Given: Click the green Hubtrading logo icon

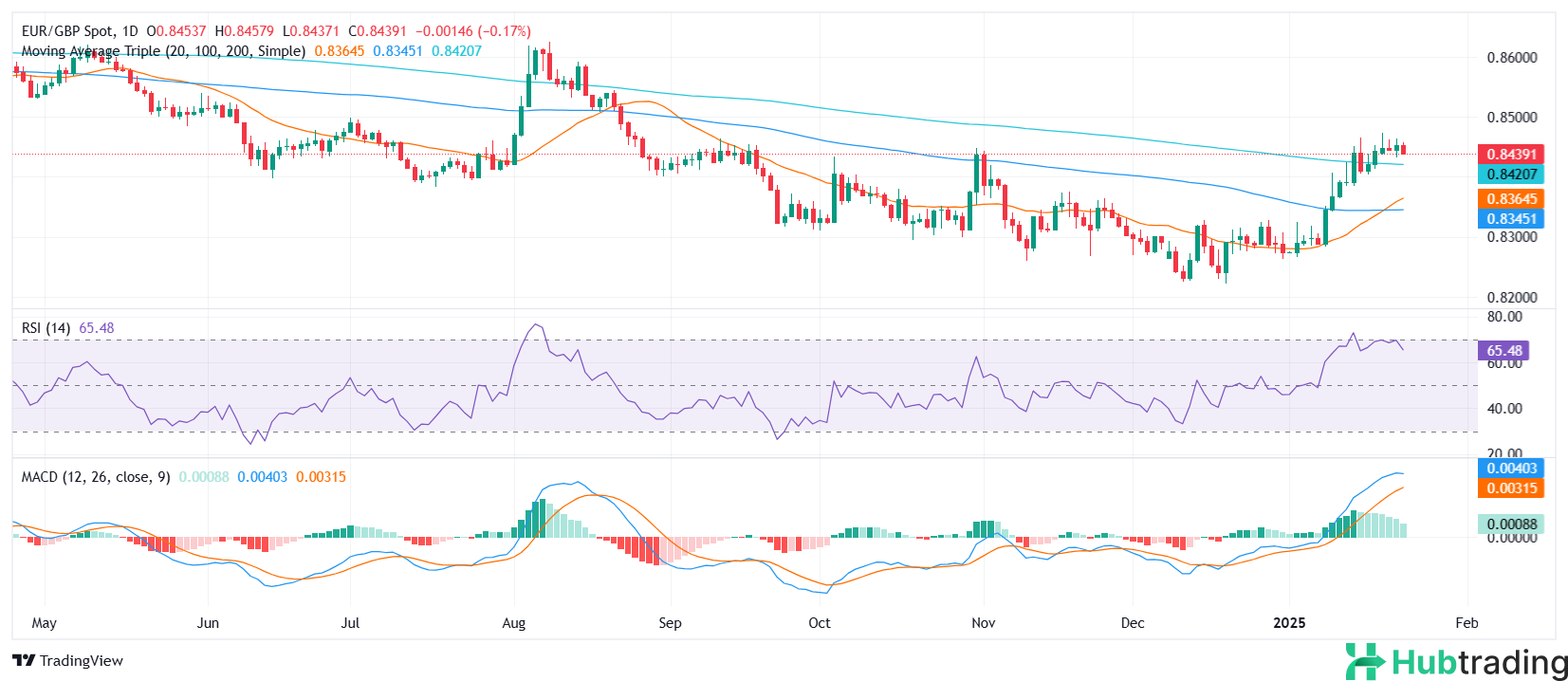Looking at the screenshot, I should pyautogui.click(x=1365, y=661).
